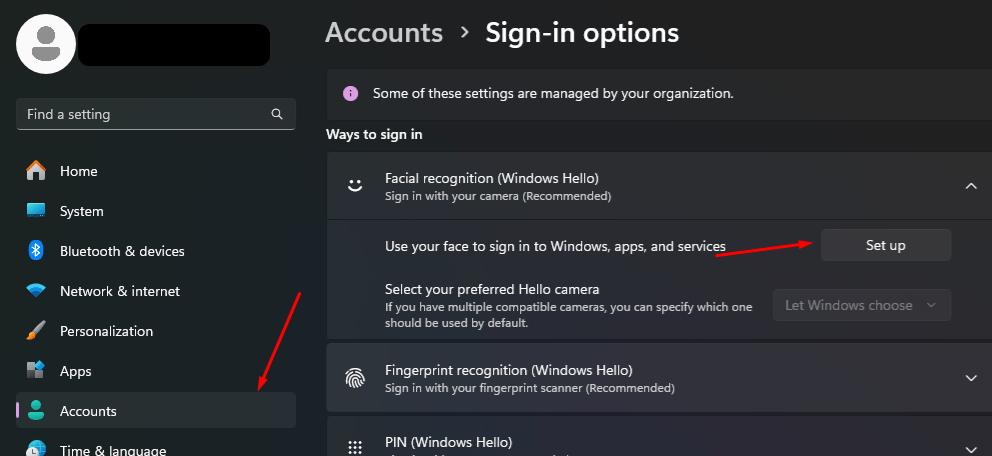Click the Accounts person icon
This screenshot has height=456, width=992.
36,411
